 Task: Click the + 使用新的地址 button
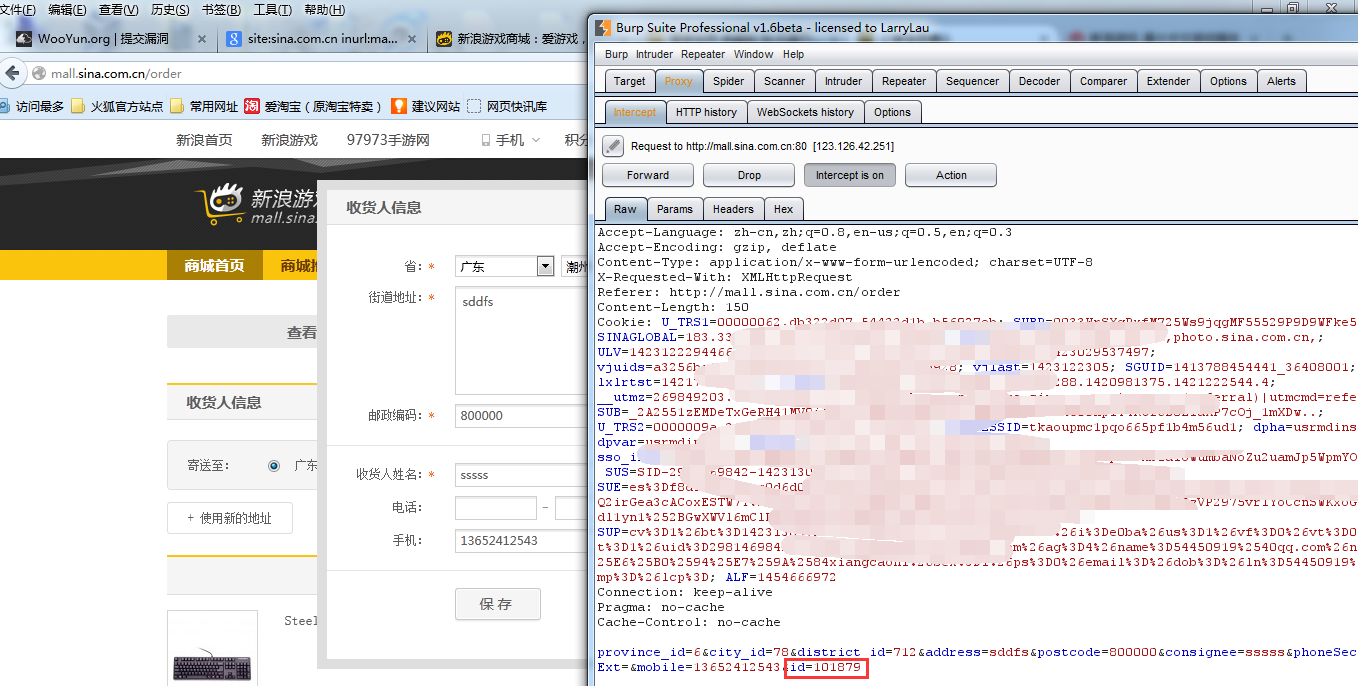230,518
